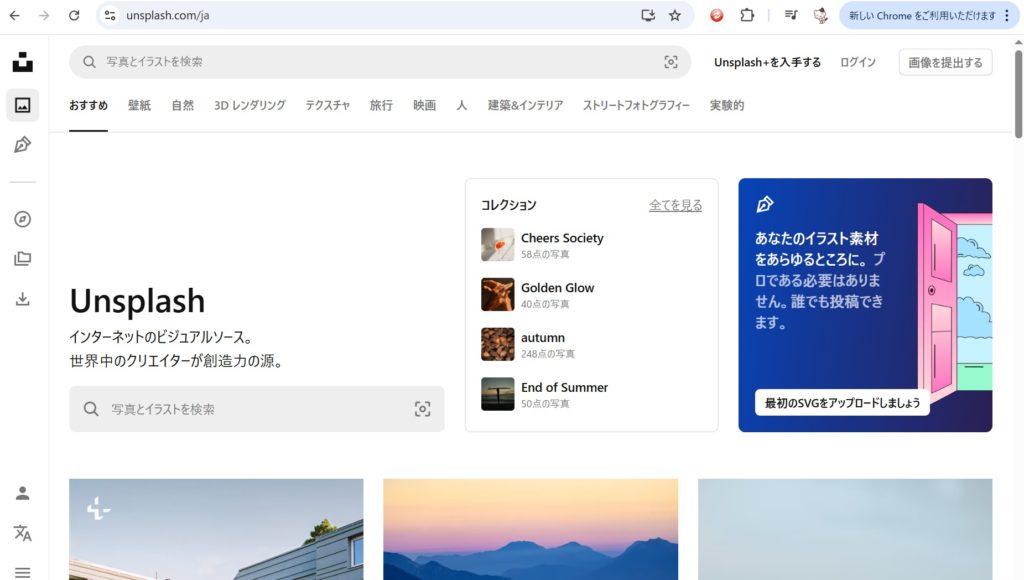This screenshot has width=1024, height=580.
Task: Open the Collections icon in left sidebar
Action: 22,259
